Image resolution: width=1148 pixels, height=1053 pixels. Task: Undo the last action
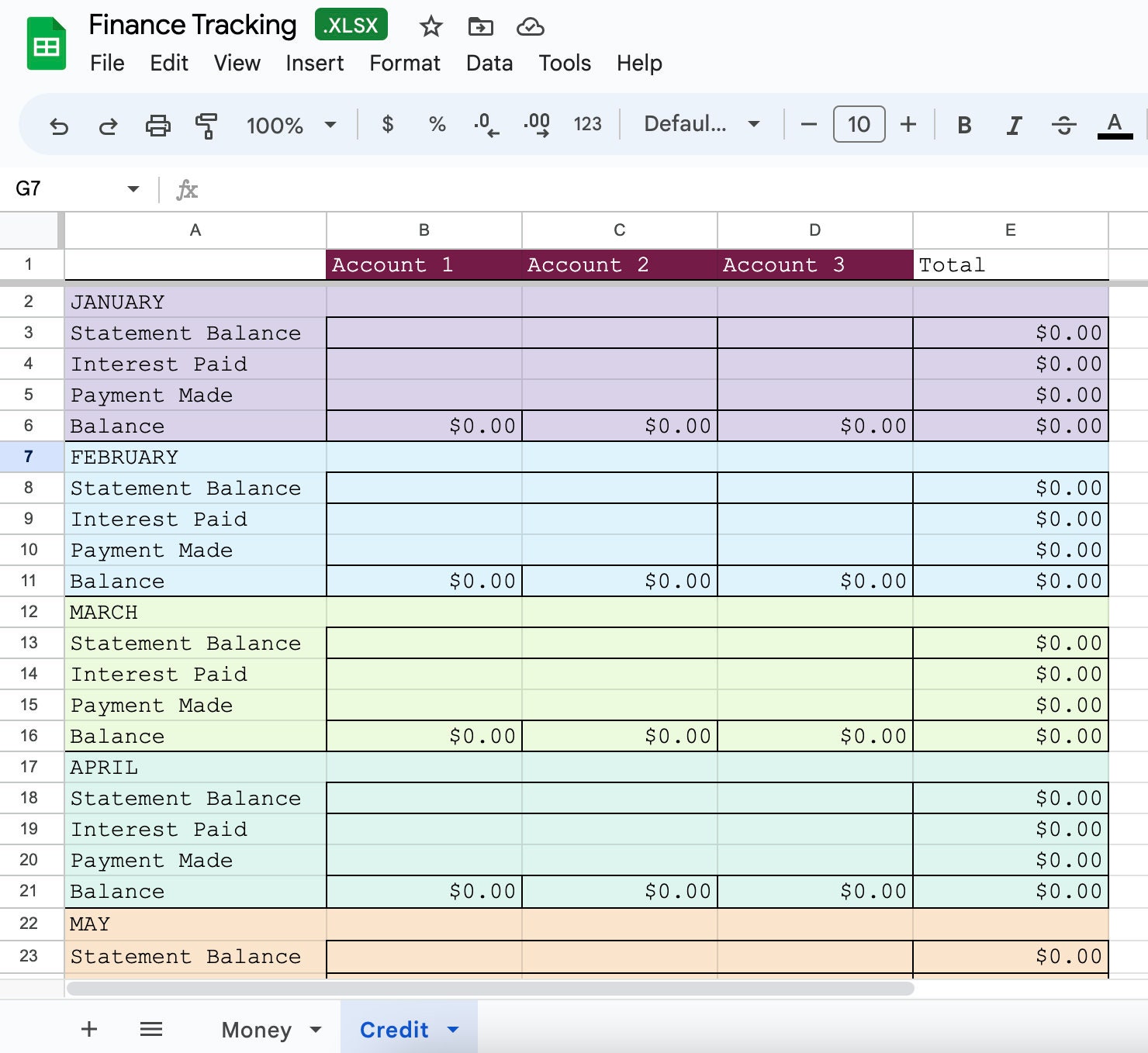tap(59, 125)
